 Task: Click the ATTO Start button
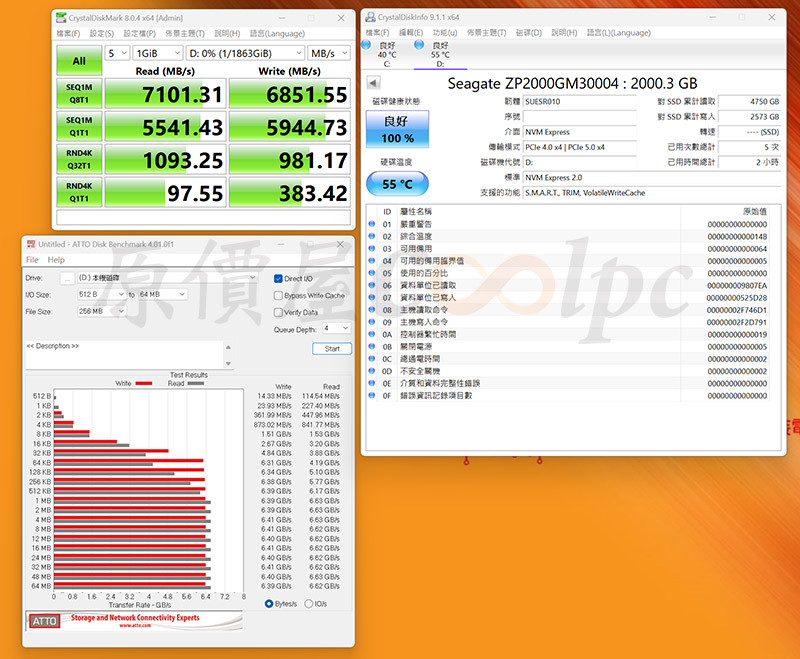(x=332, y=349)
